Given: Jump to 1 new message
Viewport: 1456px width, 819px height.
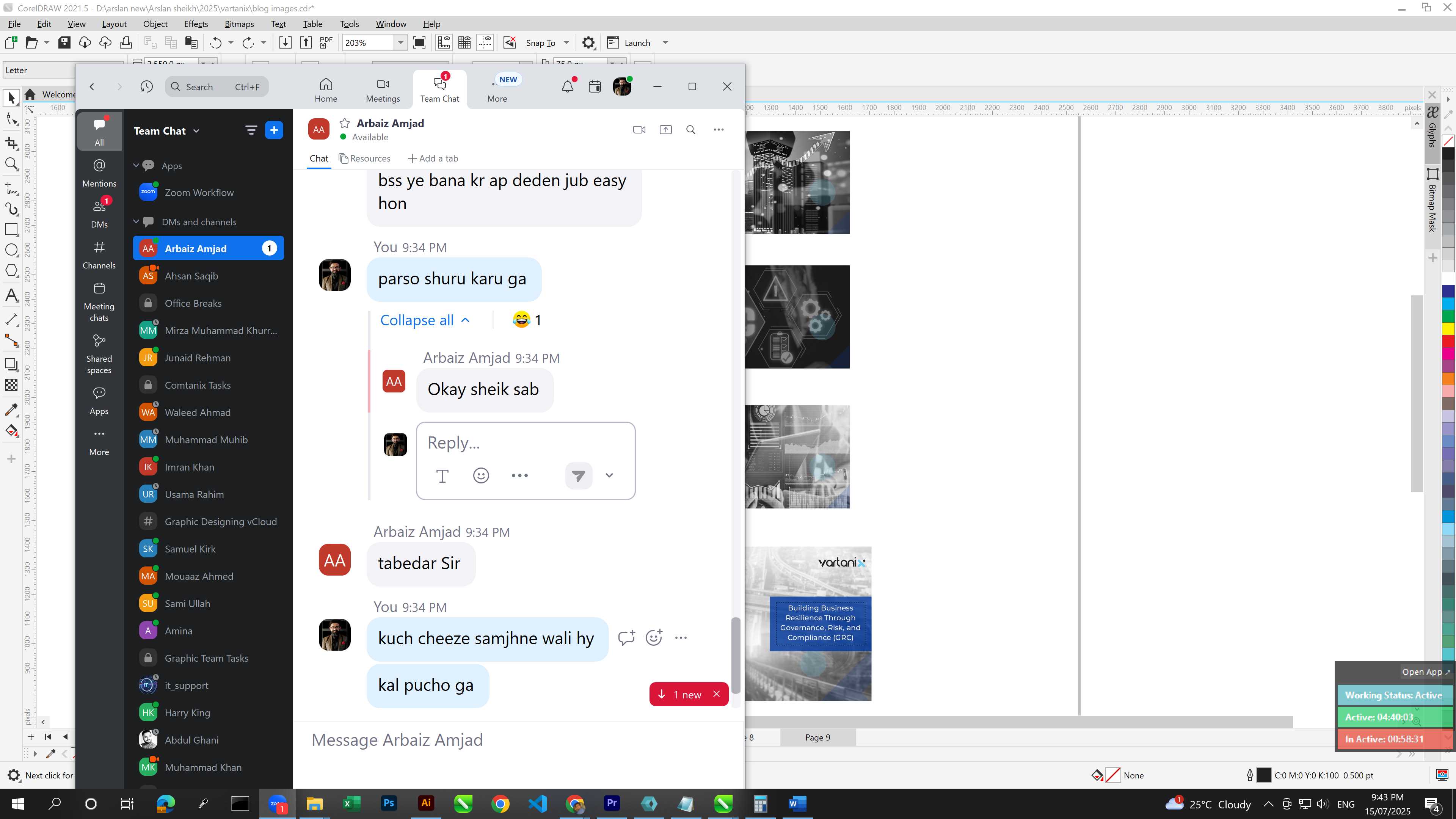Looking at the screenshot, I should pos(681,694).
